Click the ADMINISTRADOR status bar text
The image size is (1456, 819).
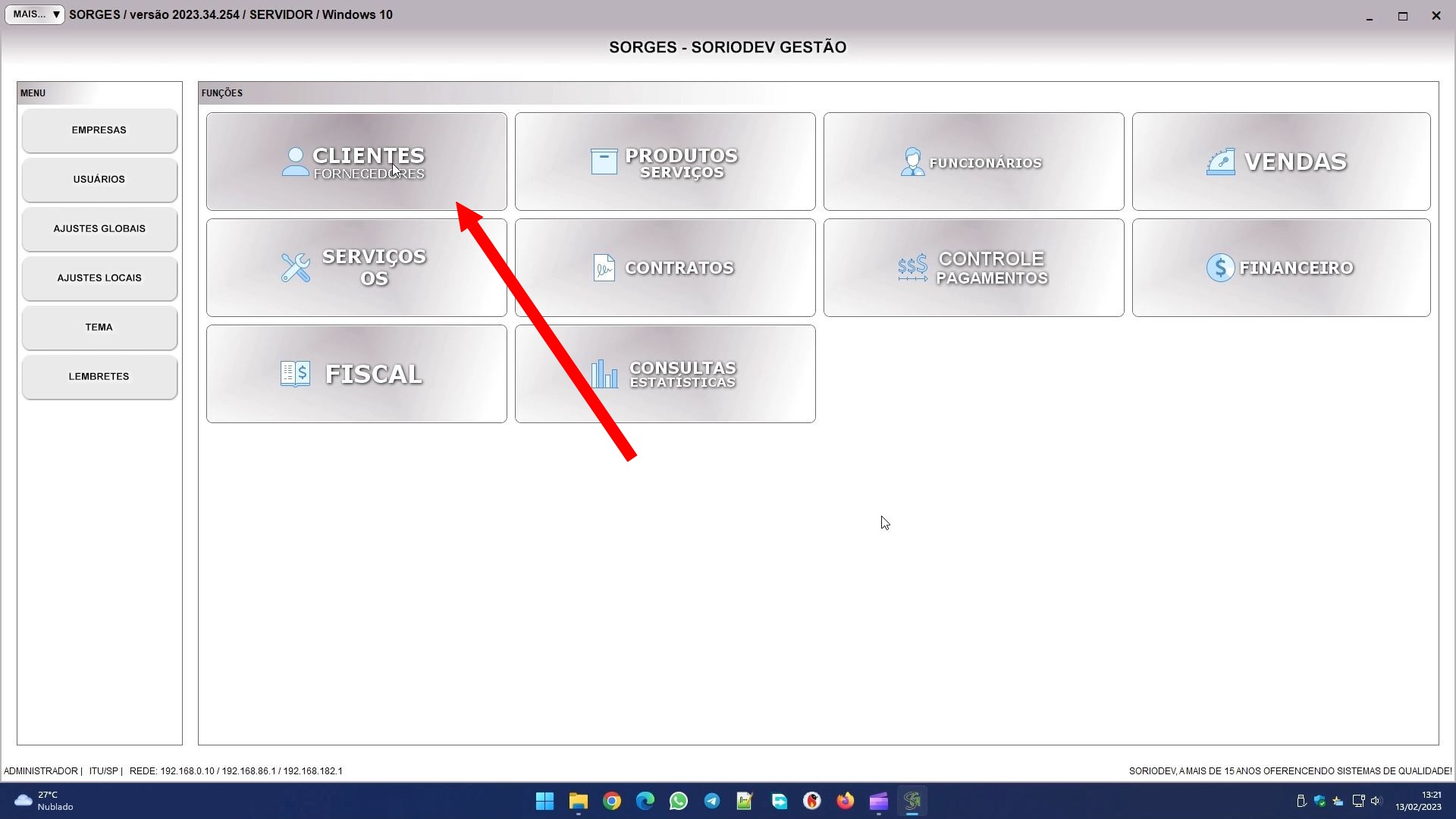41,771
